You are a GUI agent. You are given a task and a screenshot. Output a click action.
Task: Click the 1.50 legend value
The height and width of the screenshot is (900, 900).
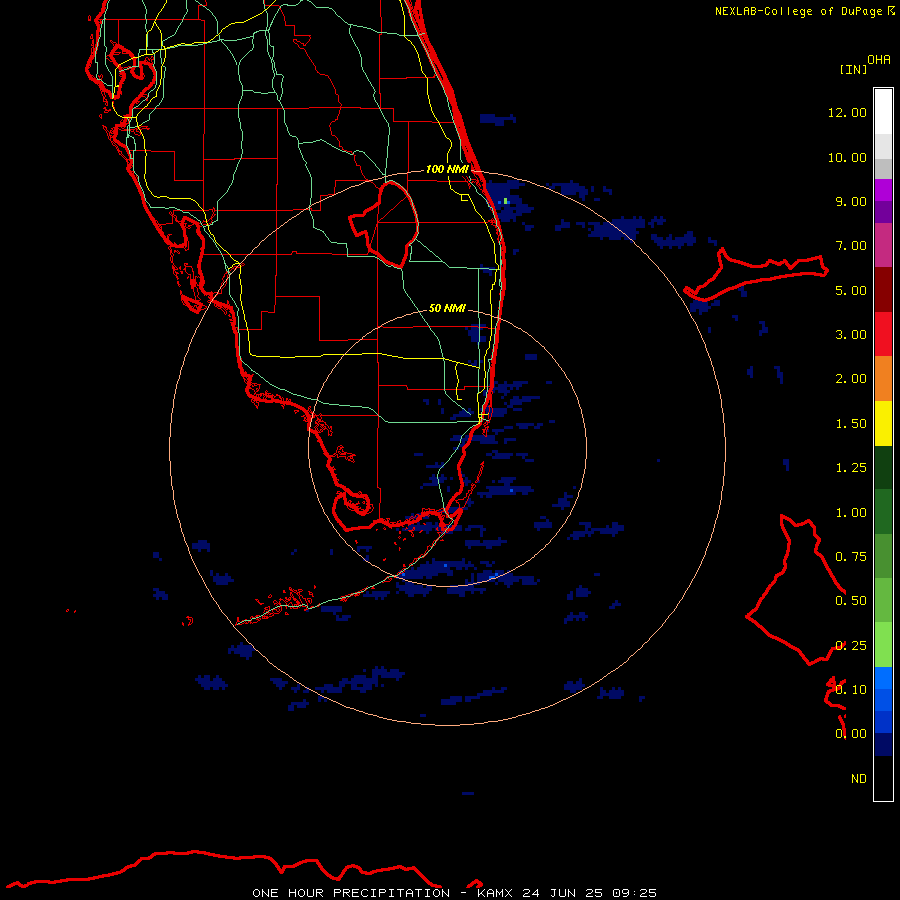pyautogui.click(x=851, y=424)
